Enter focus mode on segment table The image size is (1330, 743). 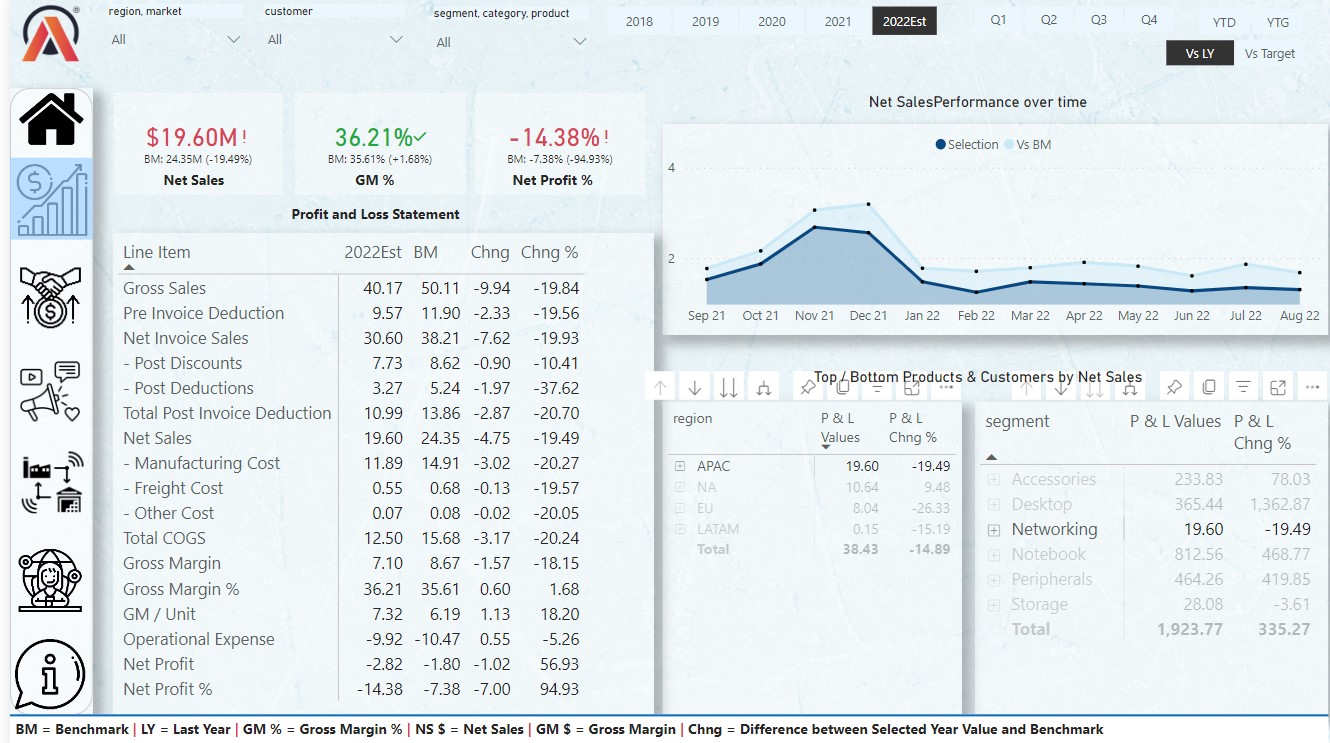point(1278,387)
